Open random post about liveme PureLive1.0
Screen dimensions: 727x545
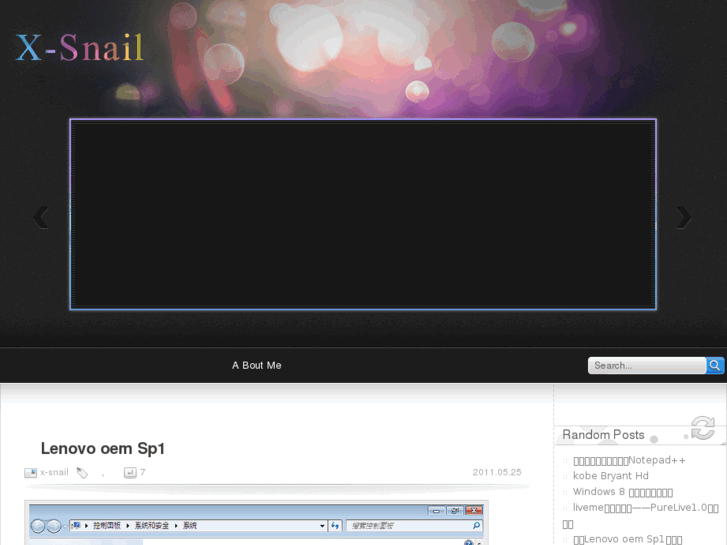(640, 515)
